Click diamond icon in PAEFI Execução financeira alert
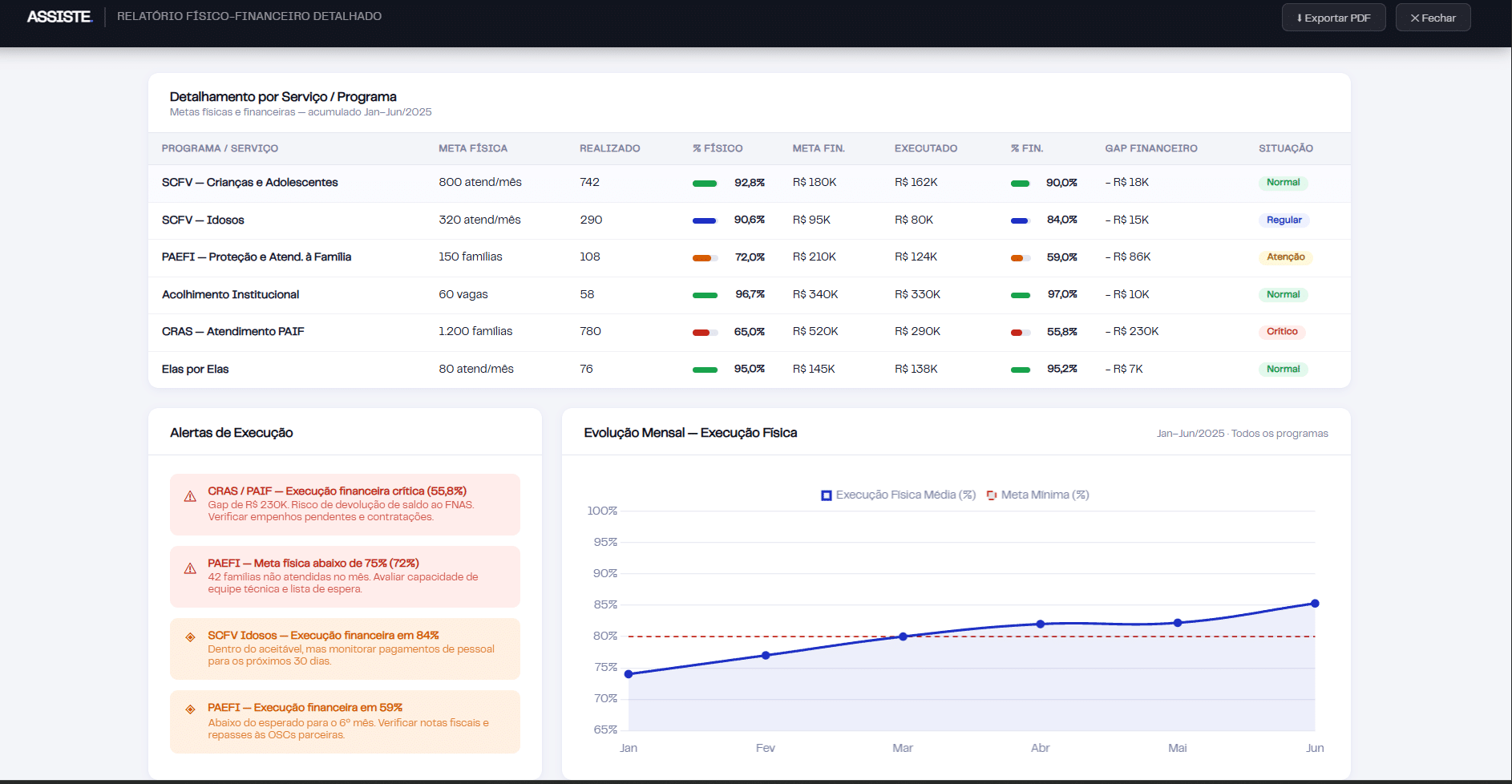This screenshot has height=784, width=1512. tap(190, 709)
